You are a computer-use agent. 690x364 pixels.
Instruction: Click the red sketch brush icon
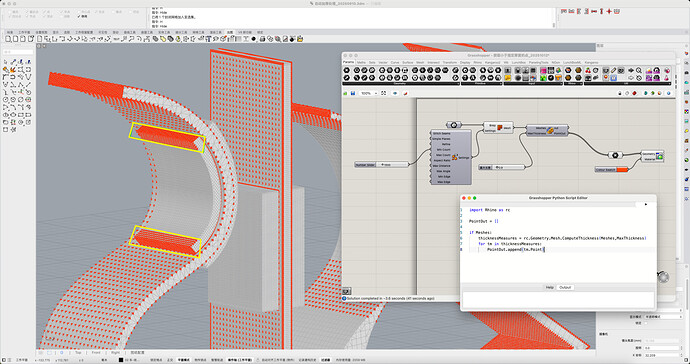(x=405, y=93)
